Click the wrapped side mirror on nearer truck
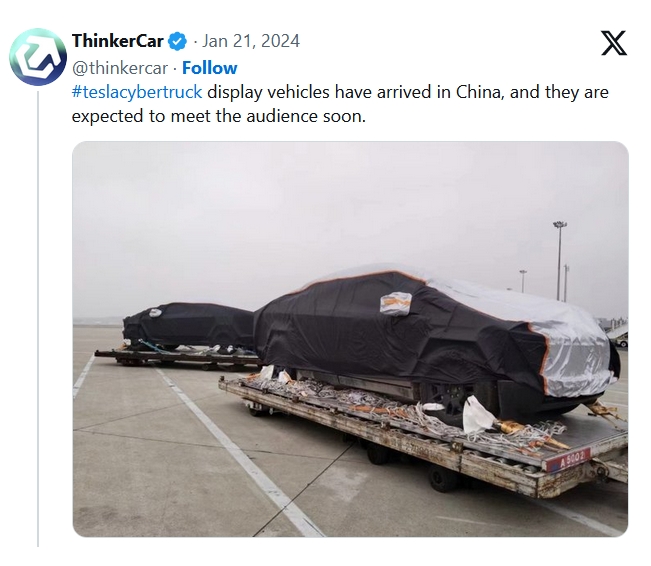Screen dimensions: 651x566 [x=396, y=303]
